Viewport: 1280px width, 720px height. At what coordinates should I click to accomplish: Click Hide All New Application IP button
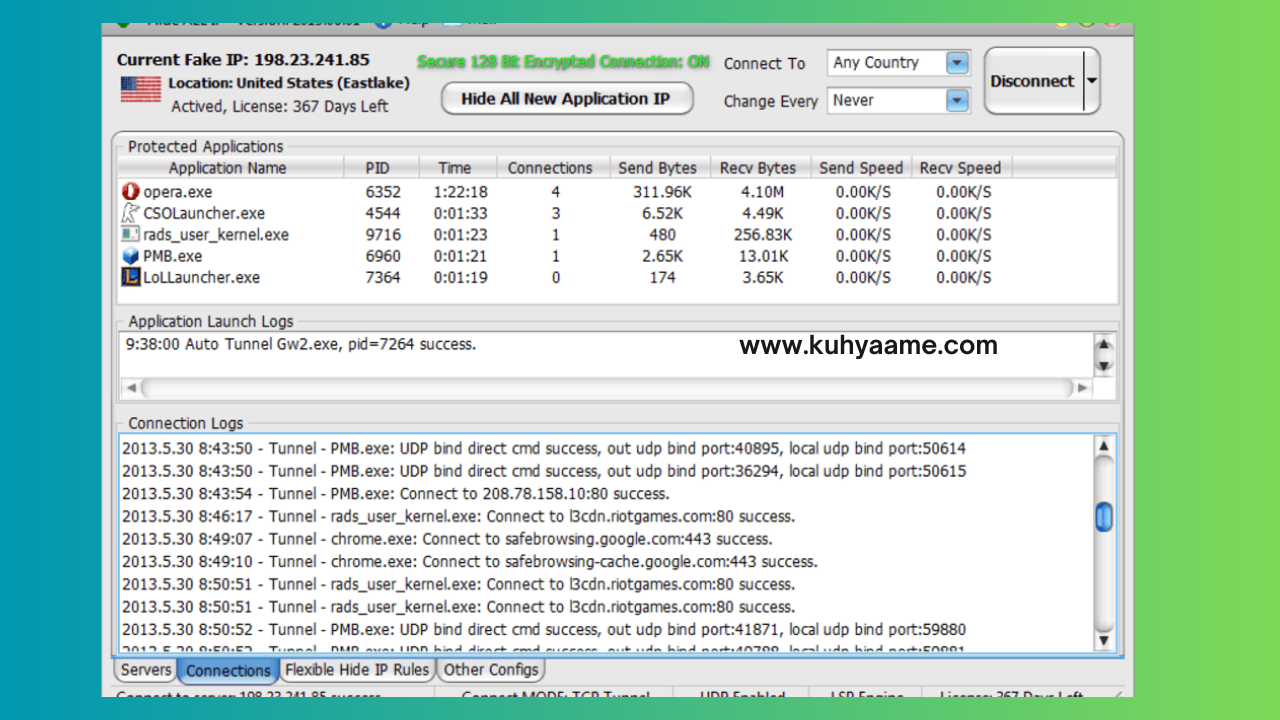(x=567, y=99)
